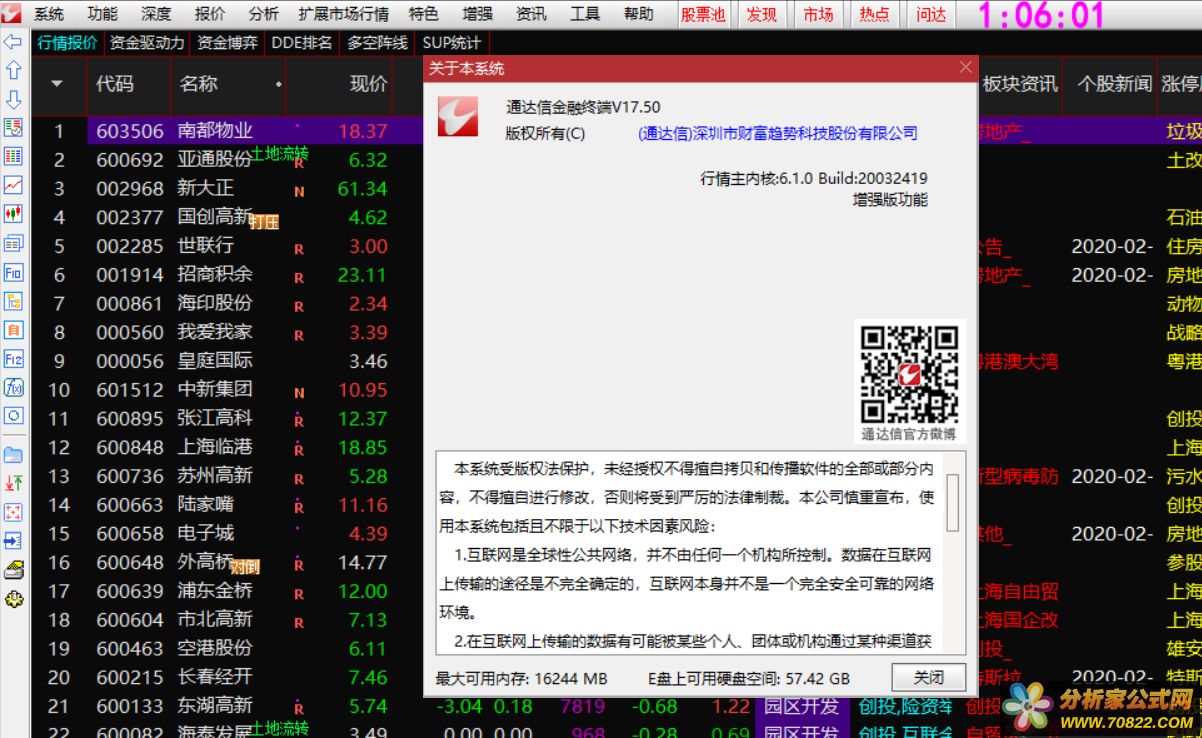Sort by the 名称 column header

[x=198, y=84]
